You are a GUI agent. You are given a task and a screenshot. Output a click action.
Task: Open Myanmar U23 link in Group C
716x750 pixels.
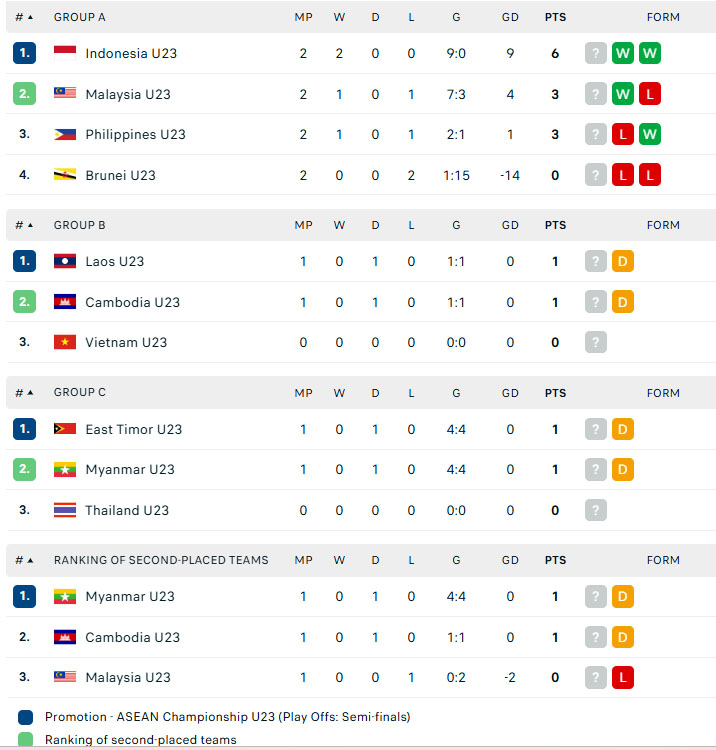pyautogui.click(x=130, y=470)
